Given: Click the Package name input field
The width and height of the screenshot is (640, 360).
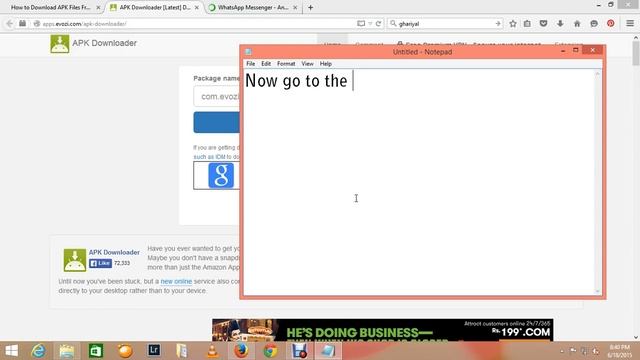Looking at the screenshot, I should [x=217, y=96].
